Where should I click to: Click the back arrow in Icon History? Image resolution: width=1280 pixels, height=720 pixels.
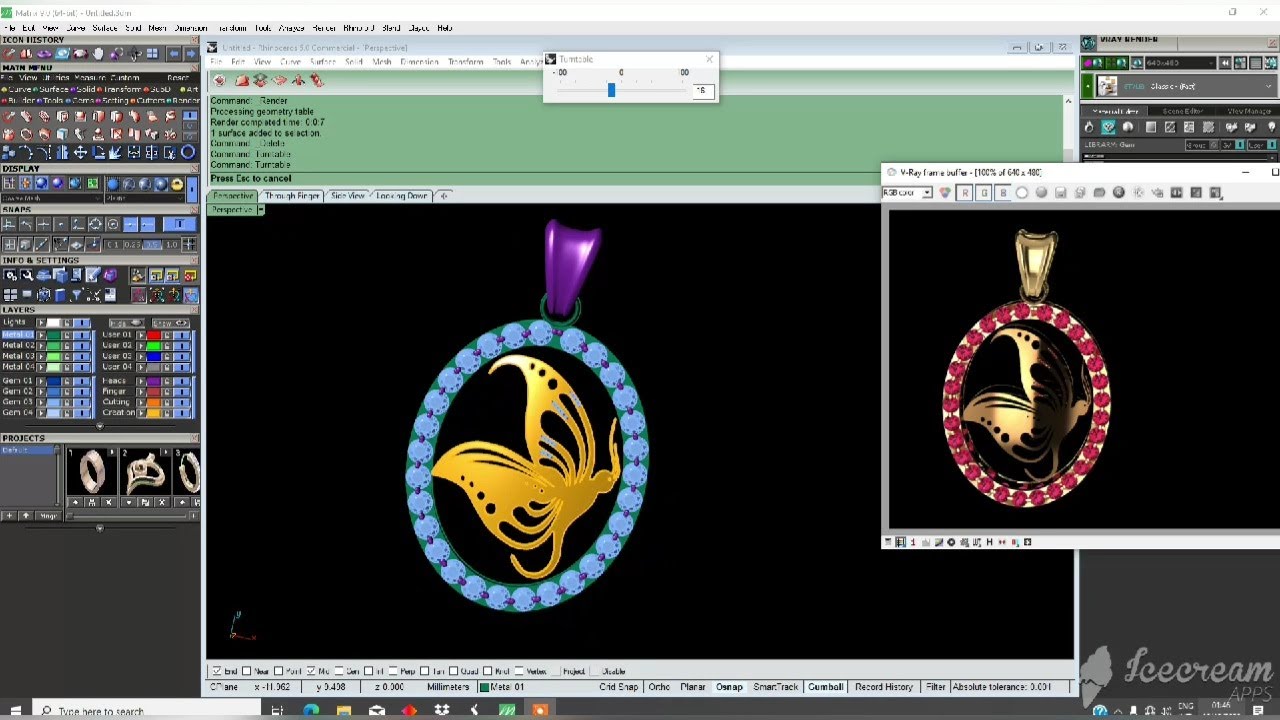(174, 53)
